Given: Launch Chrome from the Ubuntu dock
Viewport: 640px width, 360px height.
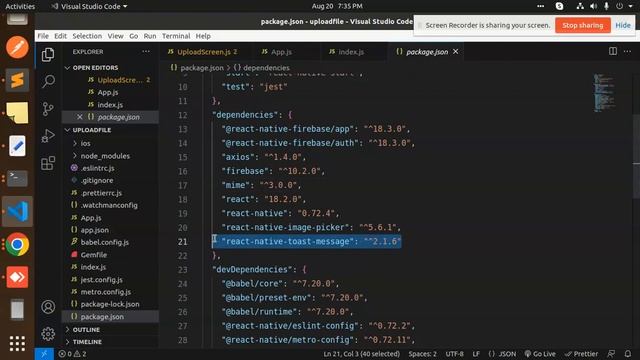Looking at the screenshot, I should (x=17, y=244).
